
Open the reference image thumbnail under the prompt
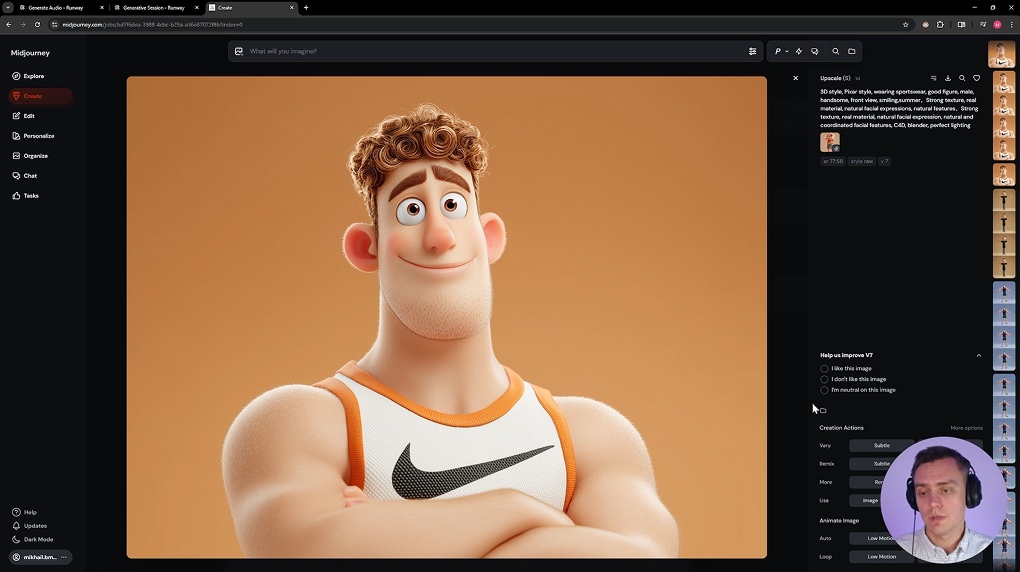[829, 142]
